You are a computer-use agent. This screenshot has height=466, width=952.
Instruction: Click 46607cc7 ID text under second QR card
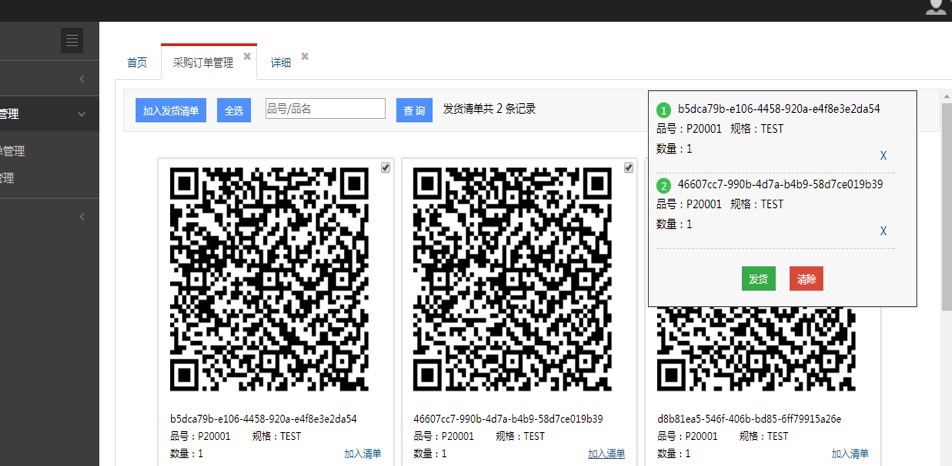point(508,419)
